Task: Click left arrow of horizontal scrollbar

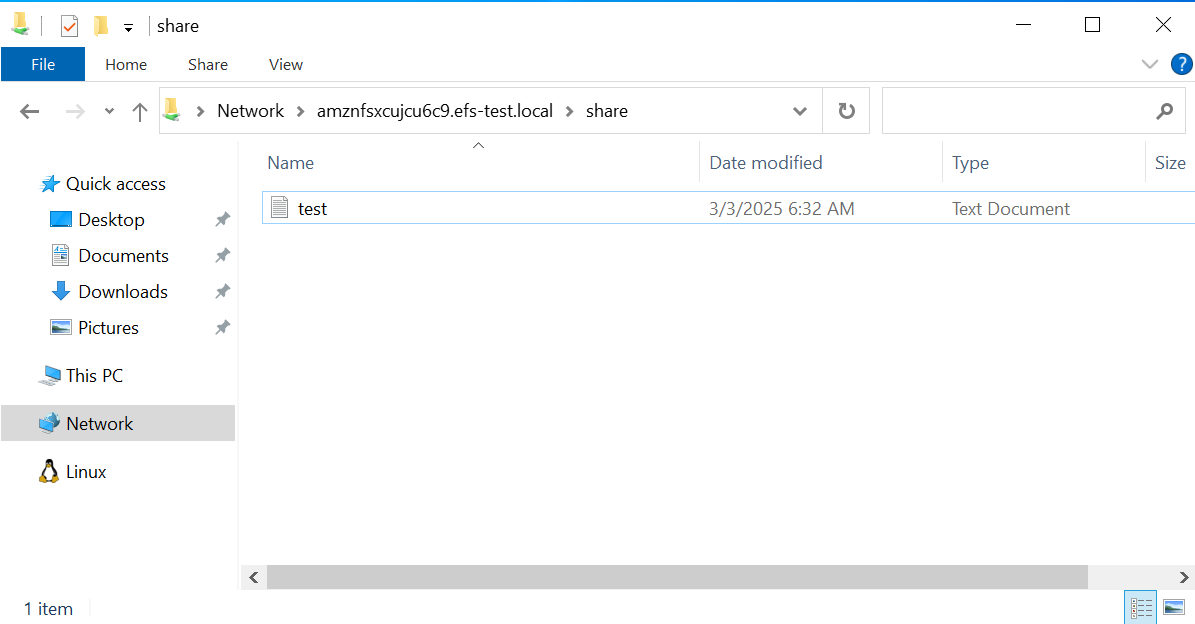Action: 254,578
